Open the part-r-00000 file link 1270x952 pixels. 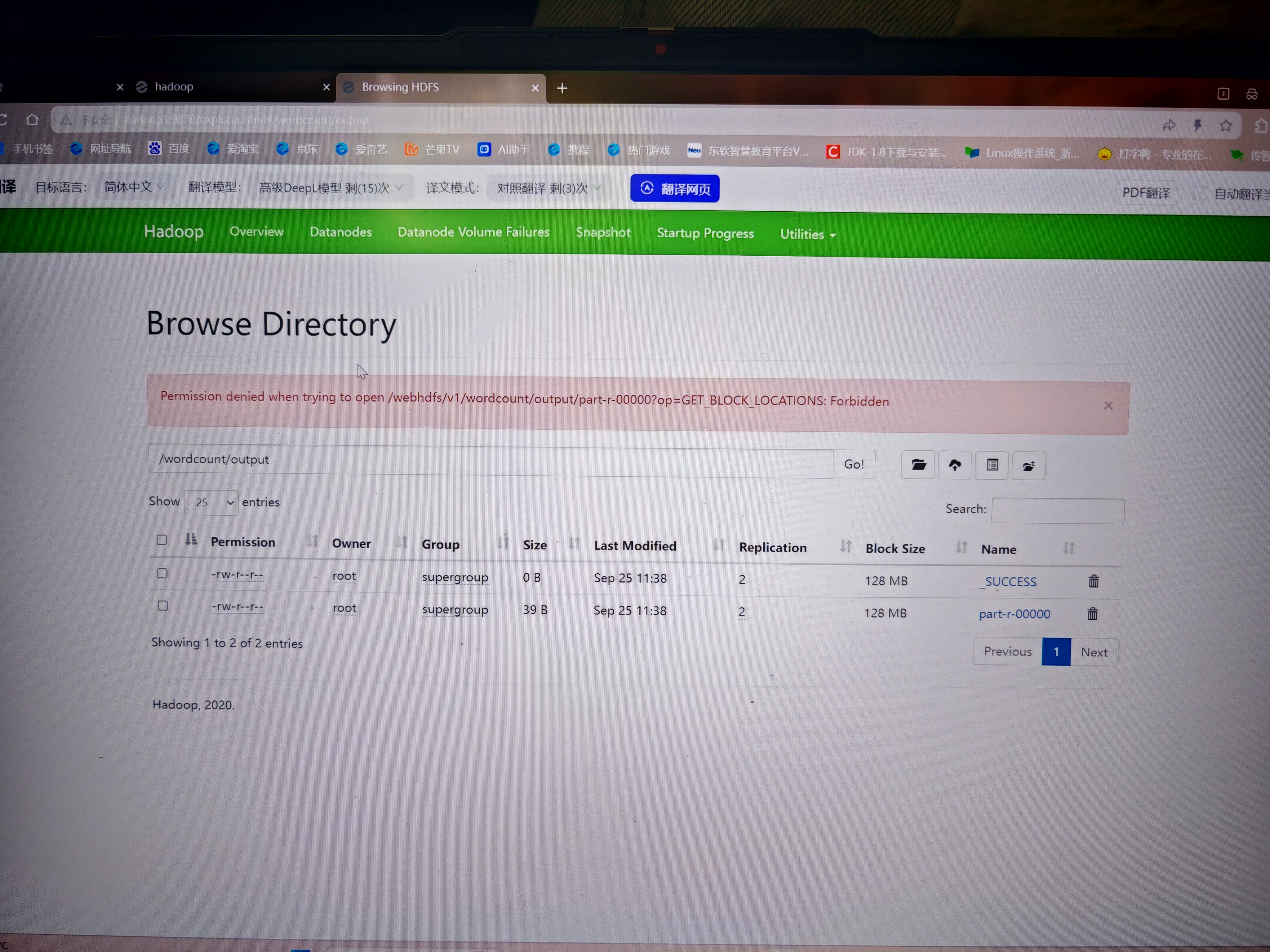tap(1014, 614)
